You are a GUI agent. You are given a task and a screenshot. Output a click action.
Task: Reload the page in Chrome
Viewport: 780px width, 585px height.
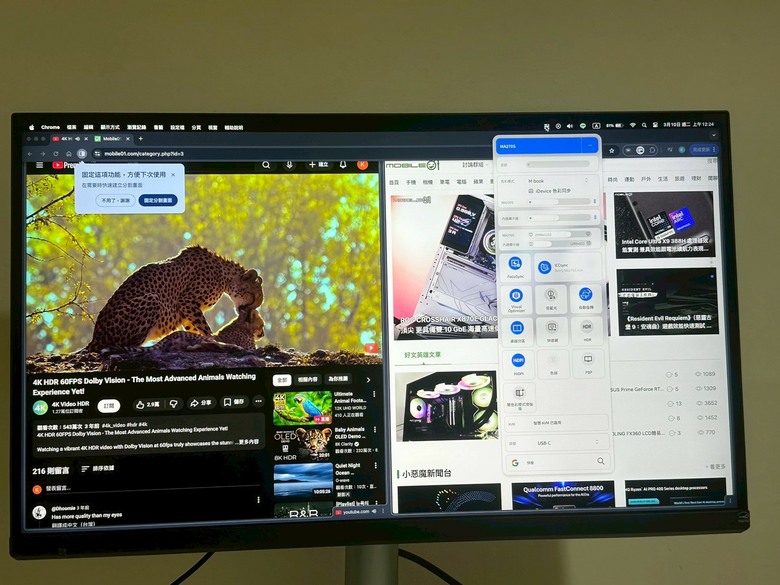pos(56,154)
